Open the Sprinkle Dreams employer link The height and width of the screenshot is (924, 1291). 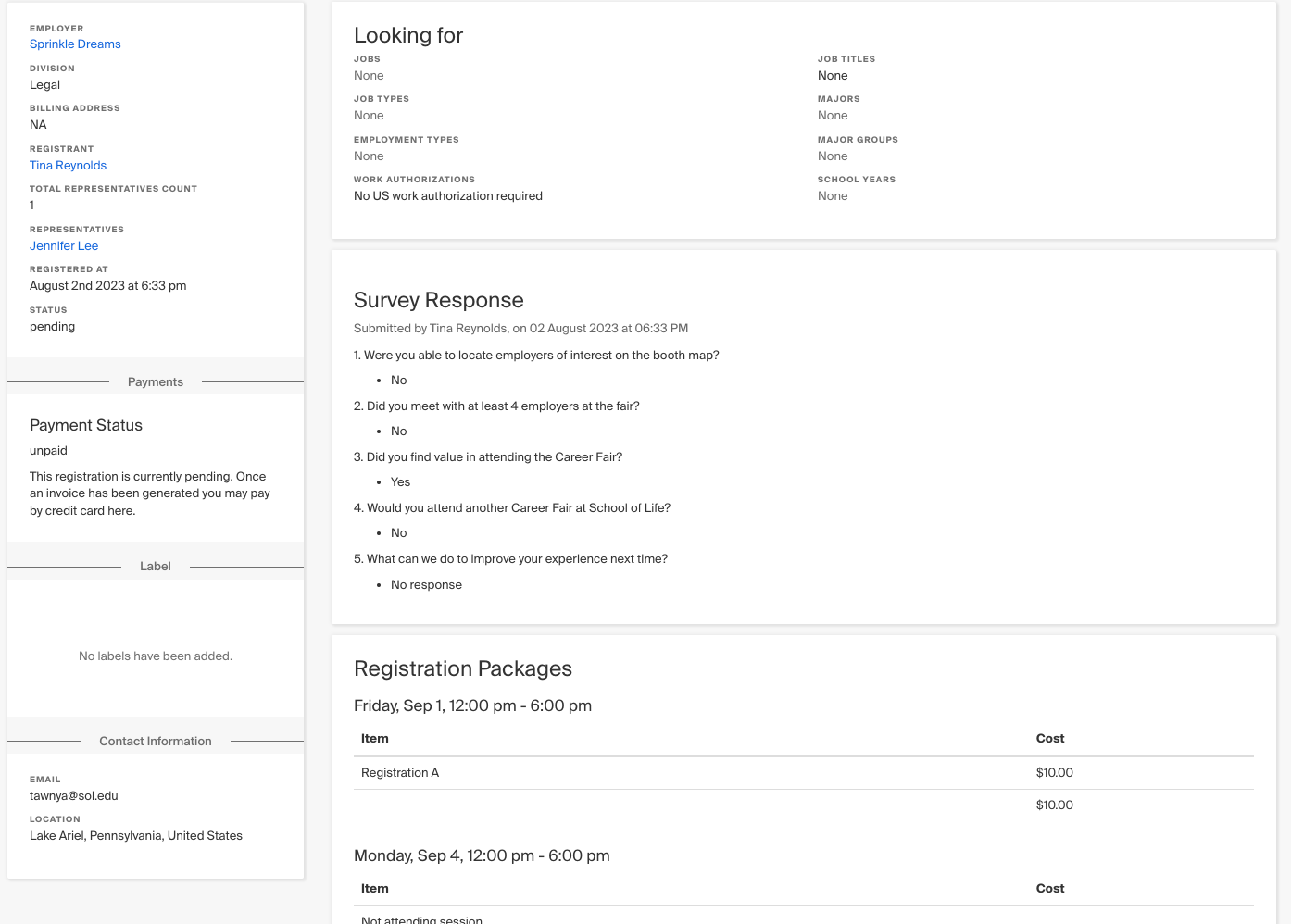[x=75, y=44]
